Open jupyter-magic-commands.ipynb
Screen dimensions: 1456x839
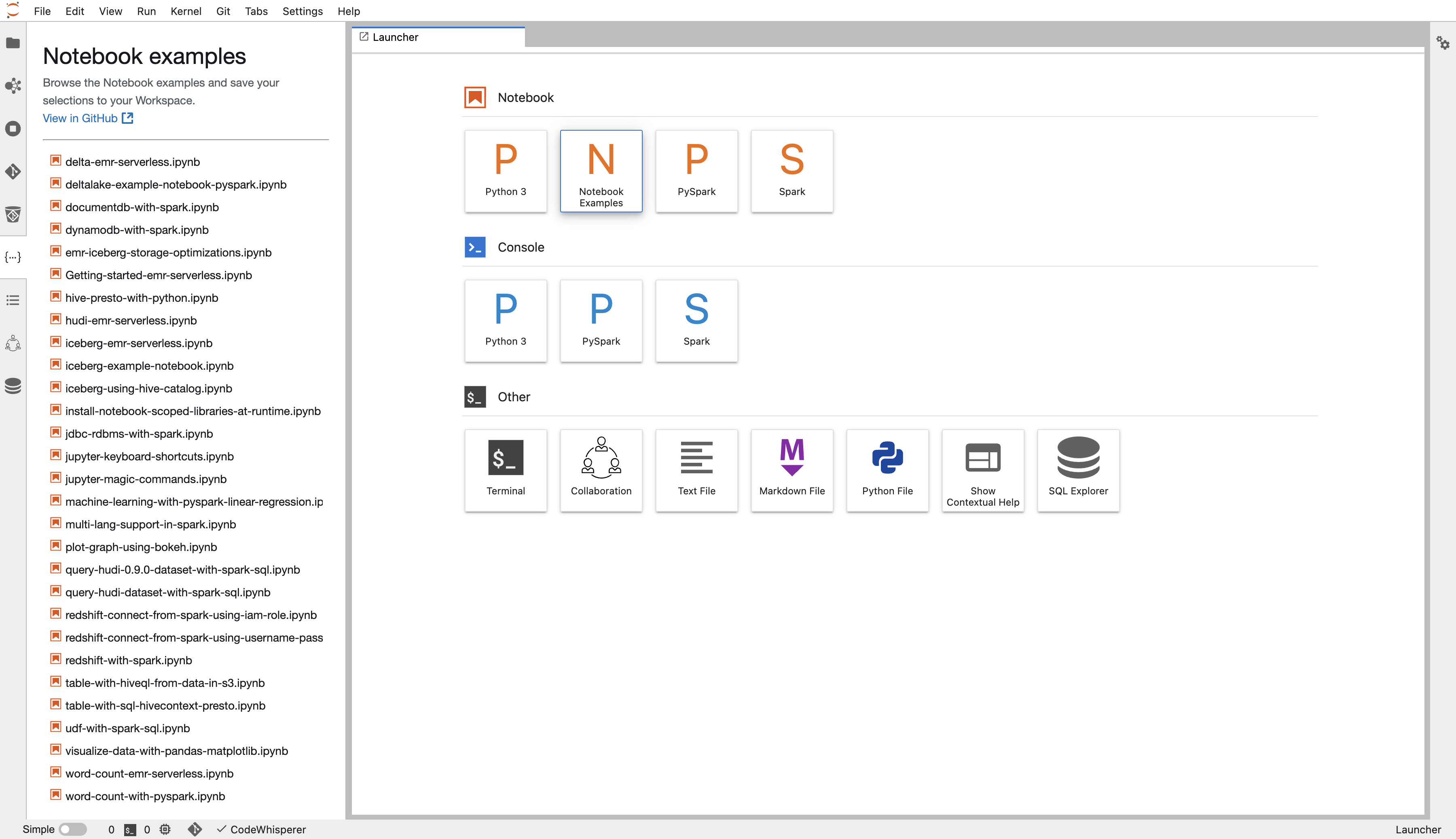coord(146,479)
